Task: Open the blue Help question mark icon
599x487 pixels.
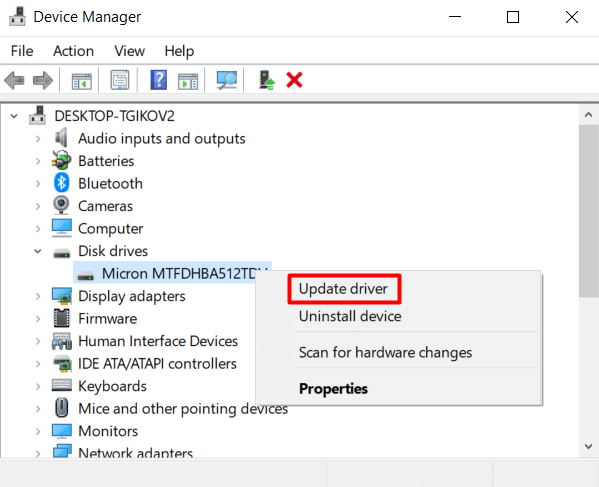Action: [x=159, y=80]
